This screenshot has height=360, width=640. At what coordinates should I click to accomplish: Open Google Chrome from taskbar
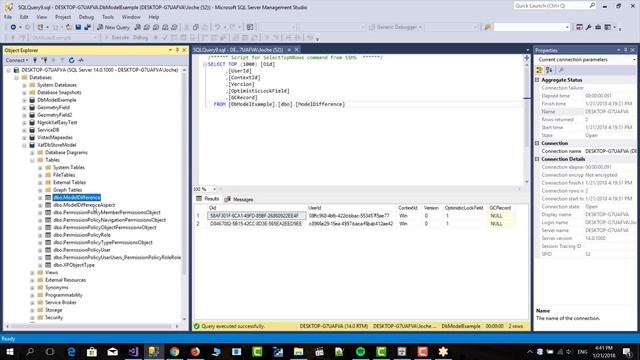point(174,351)
